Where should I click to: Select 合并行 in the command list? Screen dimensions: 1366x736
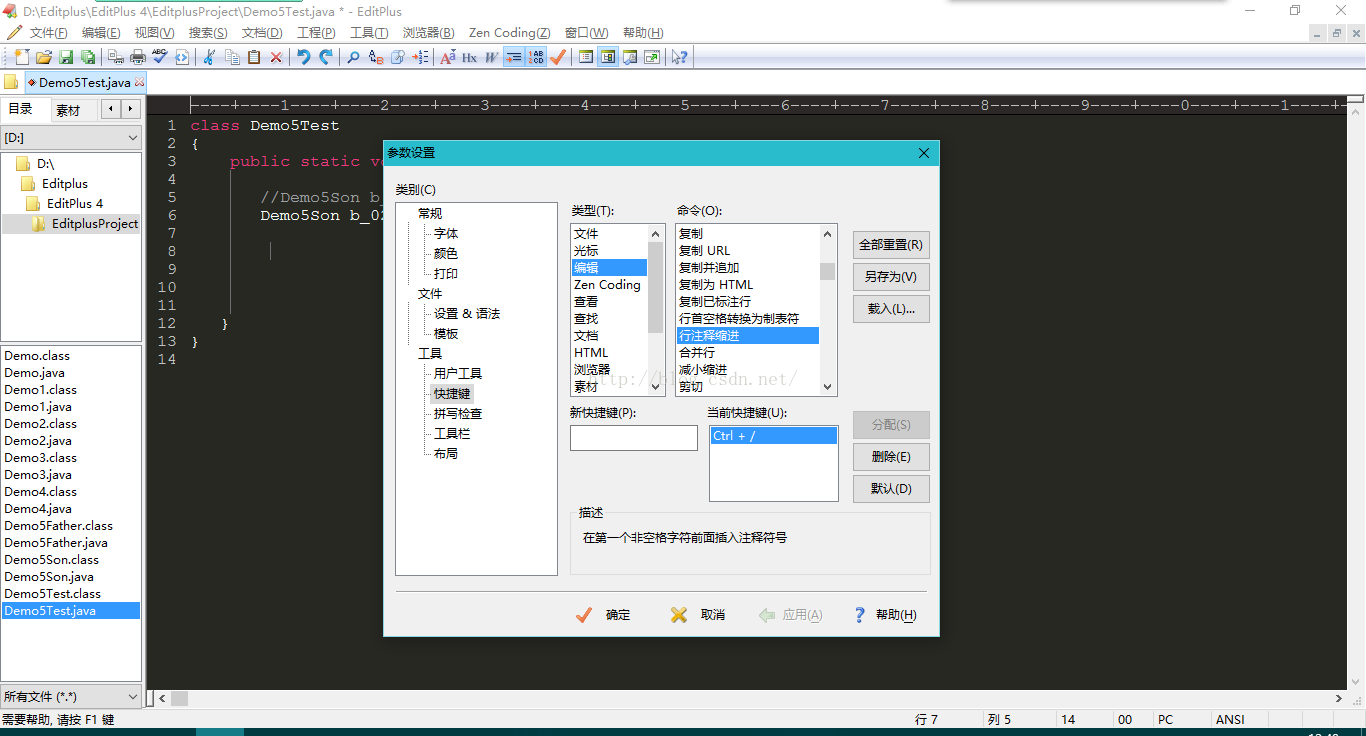coord(748,353)
